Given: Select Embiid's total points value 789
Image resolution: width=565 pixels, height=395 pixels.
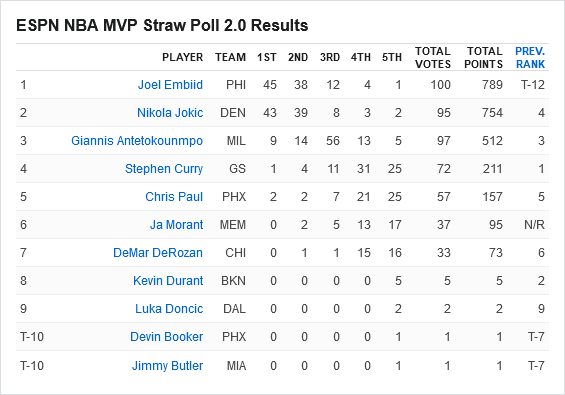Looking at the screenshot, I should click(492, 85).
